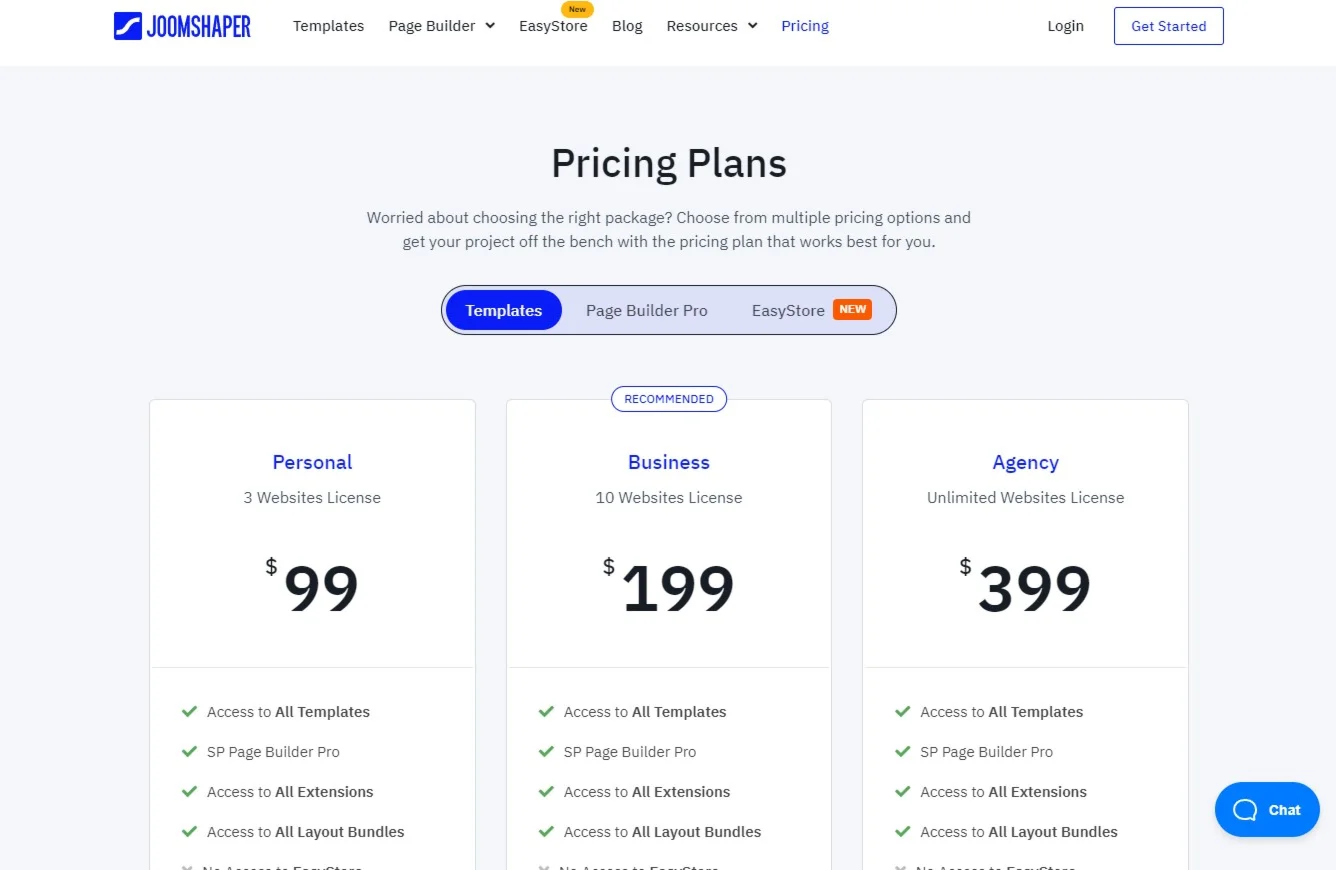This screenshot has height=870, width=1336.
Task: Open the Templates nav menu item
Action: point(328,26)
